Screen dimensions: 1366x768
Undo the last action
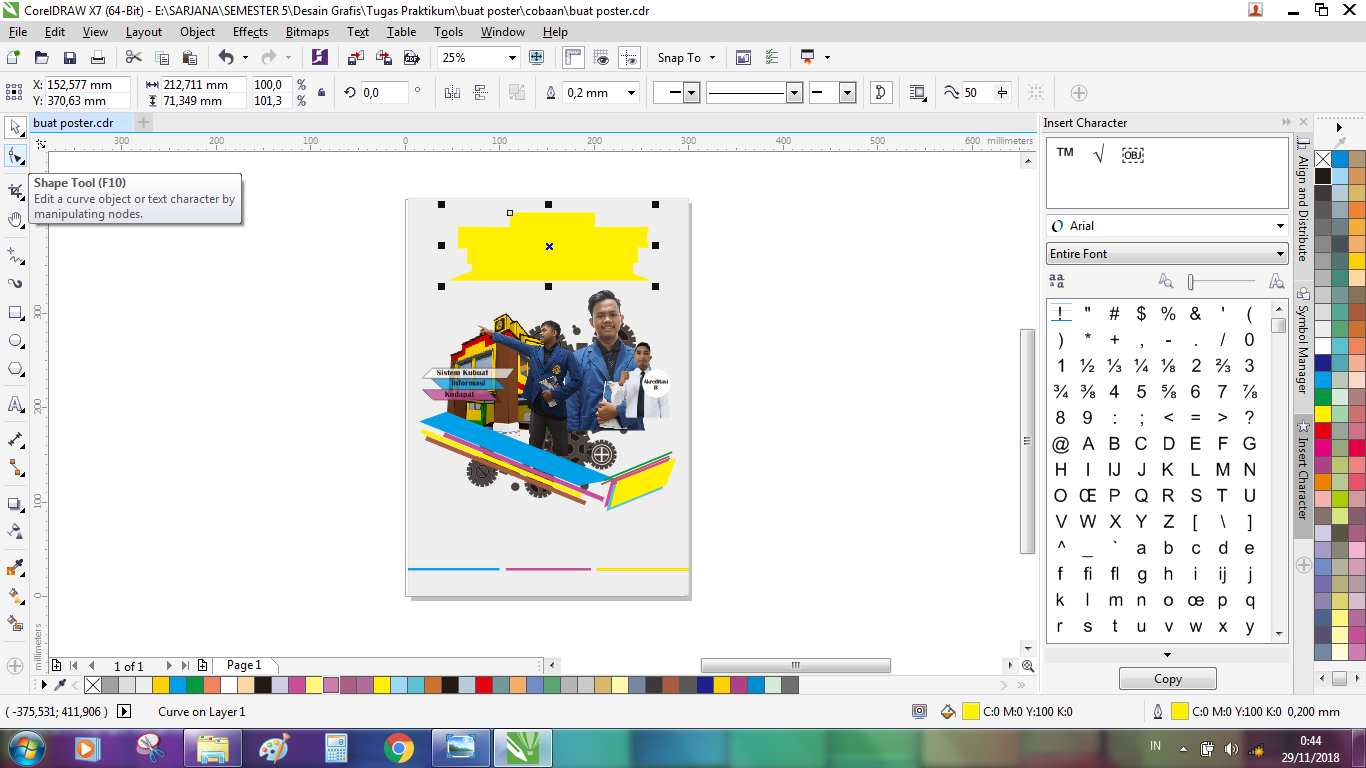tap(226, 58)
